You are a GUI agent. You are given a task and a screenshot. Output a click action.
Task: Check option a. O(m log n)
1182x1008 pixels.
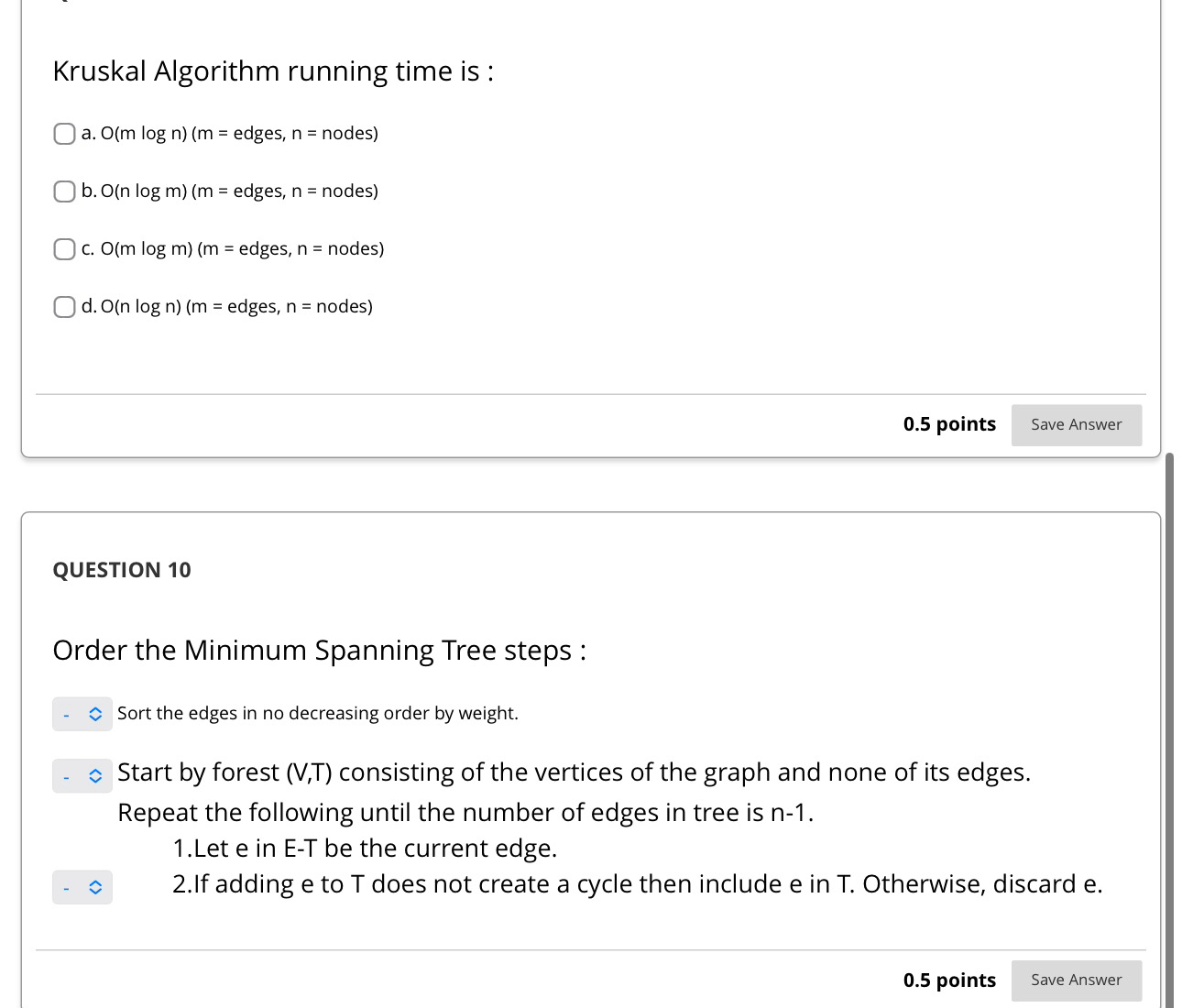[64, 134]
